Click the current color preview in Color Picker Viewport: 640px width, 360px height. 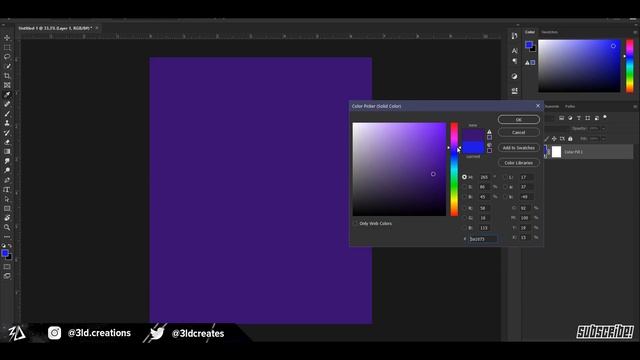(473, 147)
